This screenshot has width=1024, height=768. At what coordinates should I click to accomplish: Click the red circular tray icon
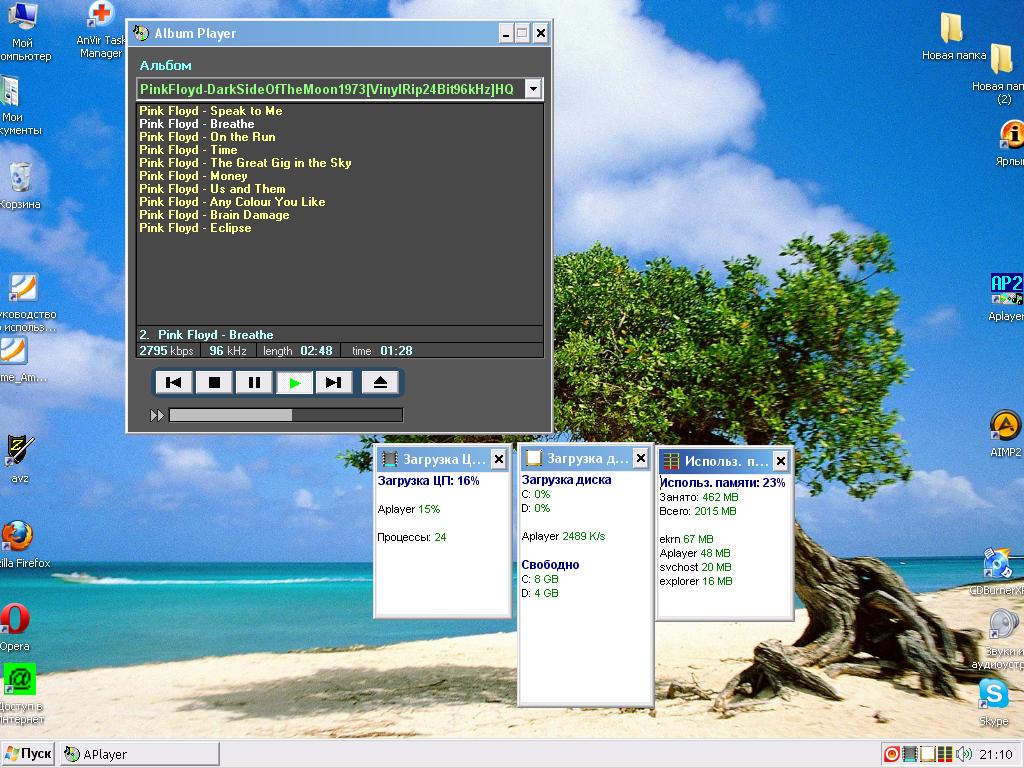click(892, 755)
